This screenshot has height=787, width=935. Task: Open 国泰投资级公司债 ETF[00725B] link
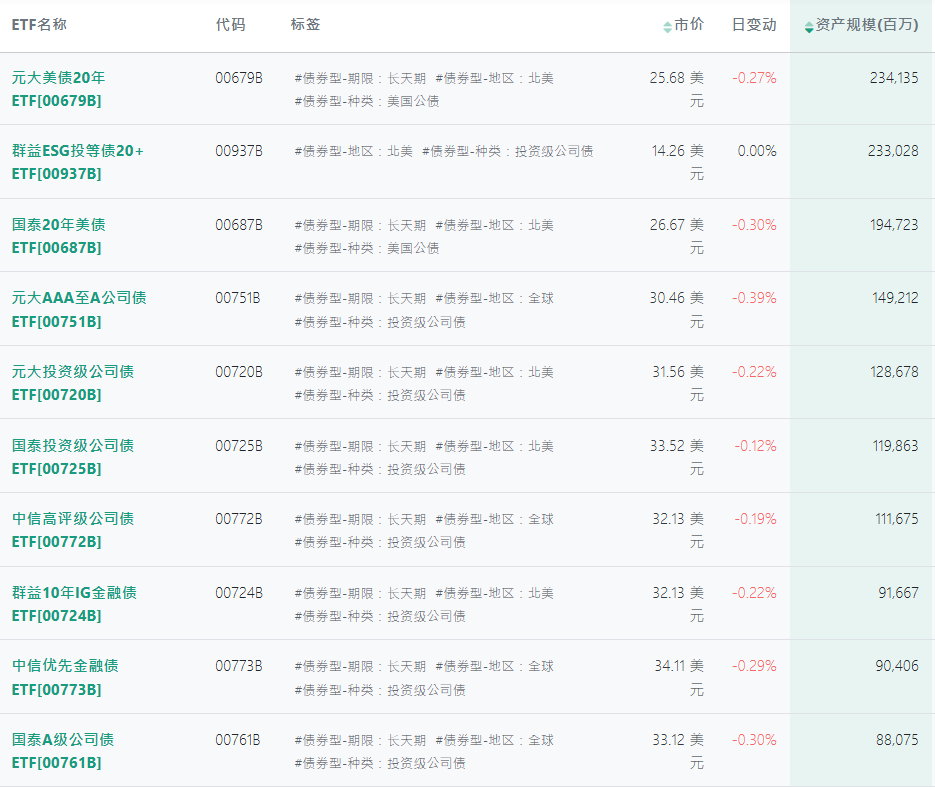[x=73, y=457]
